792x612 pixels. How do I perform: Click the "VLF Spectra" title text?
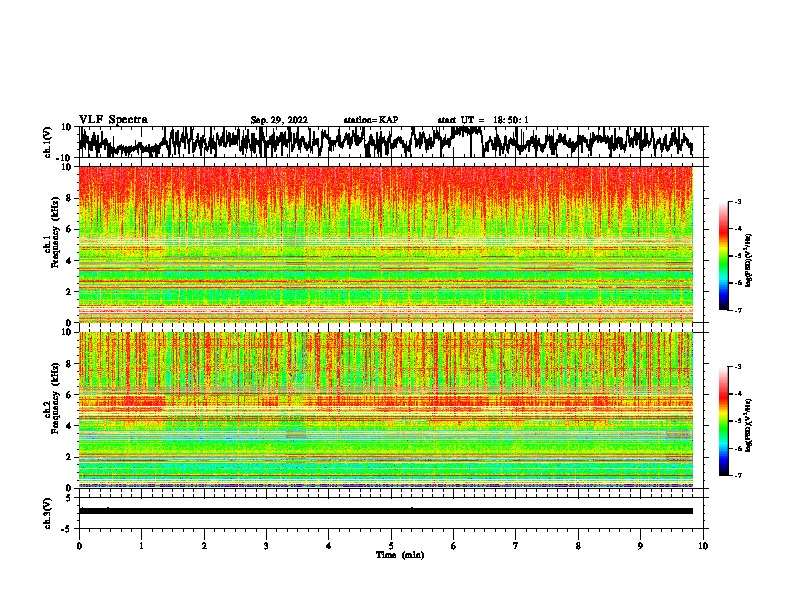coord(113,120)
